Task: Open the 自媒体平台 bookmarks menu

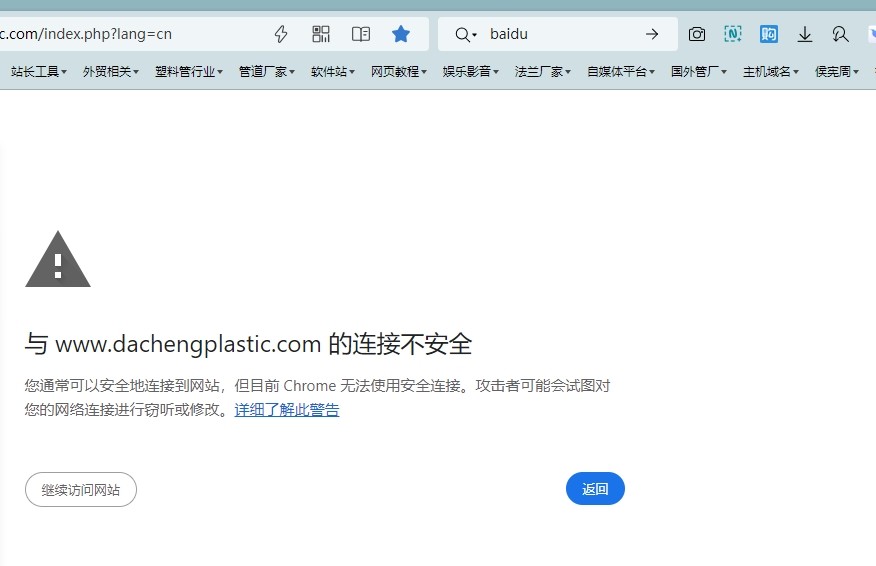Action: (x=621, y=72)
